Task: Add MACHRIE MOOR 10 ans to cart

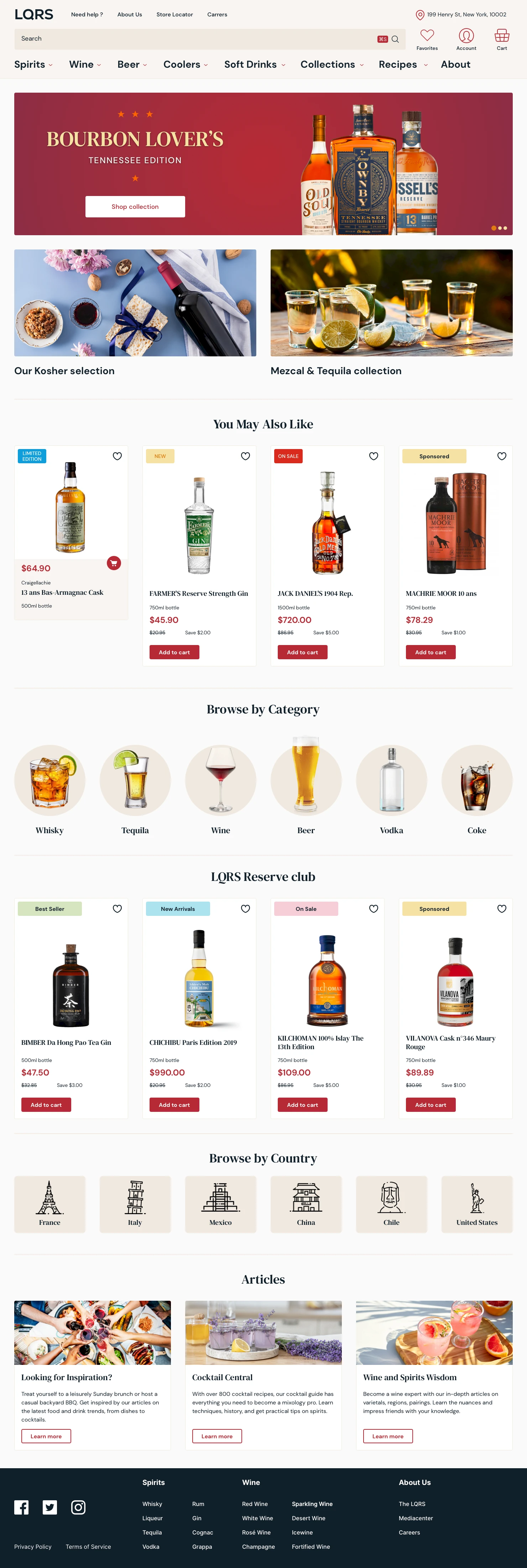Action: pos(431,652)
